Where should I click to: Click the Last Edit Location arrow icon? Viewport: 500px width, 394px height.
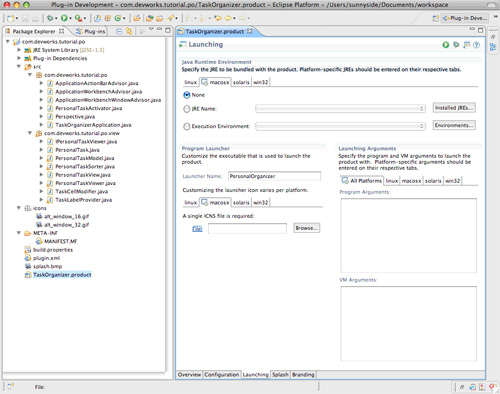coord(218,18)
